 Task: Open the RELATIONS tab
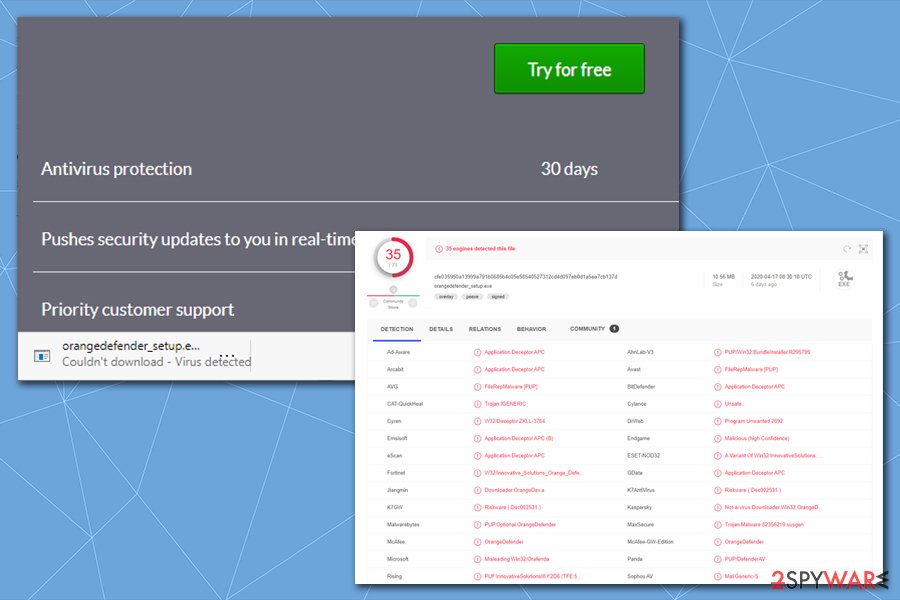coord(484,329)
